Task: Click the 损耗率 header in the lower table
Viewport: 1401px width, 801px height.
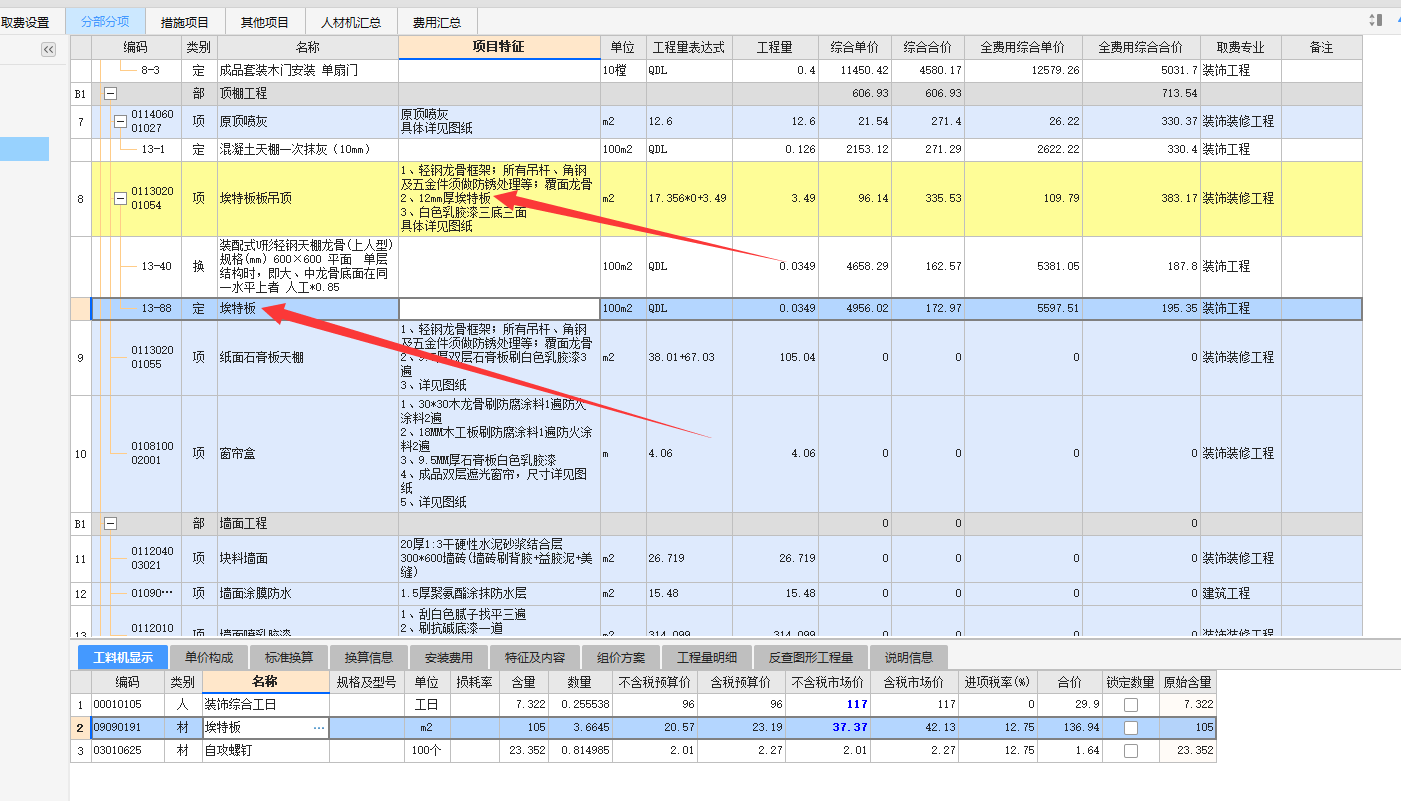Action: click(x=474, y=682)
